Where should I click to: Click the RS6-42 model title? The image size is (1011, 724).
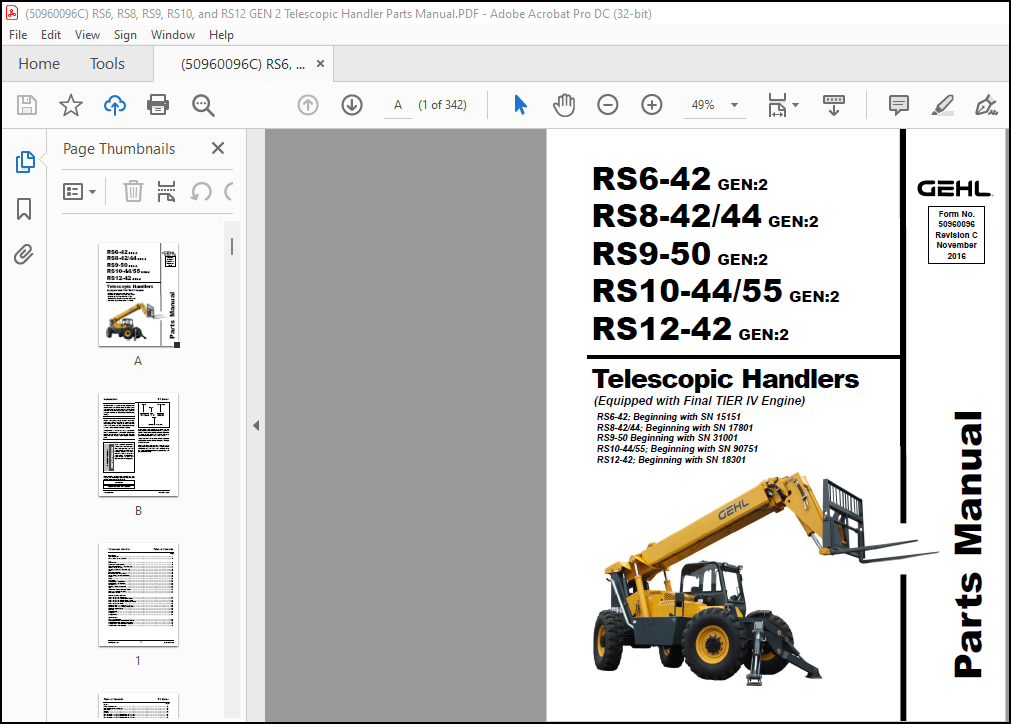(x=680, y=179)
